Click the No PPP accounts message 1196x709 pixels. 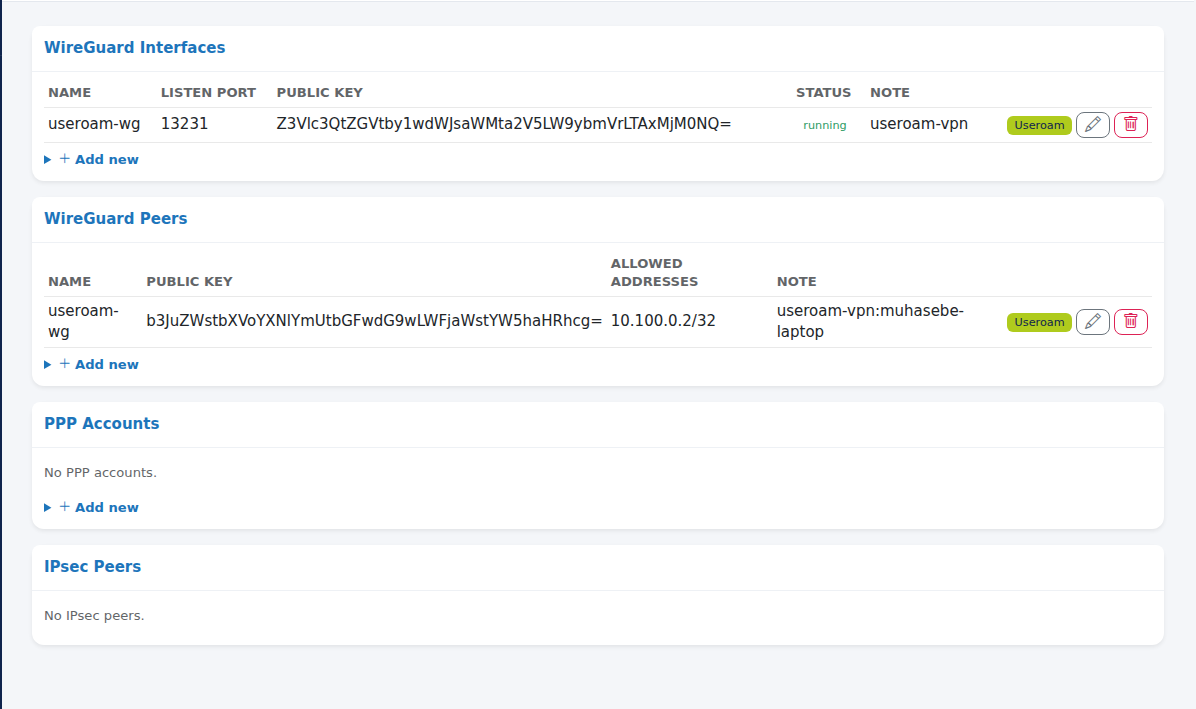100,473
